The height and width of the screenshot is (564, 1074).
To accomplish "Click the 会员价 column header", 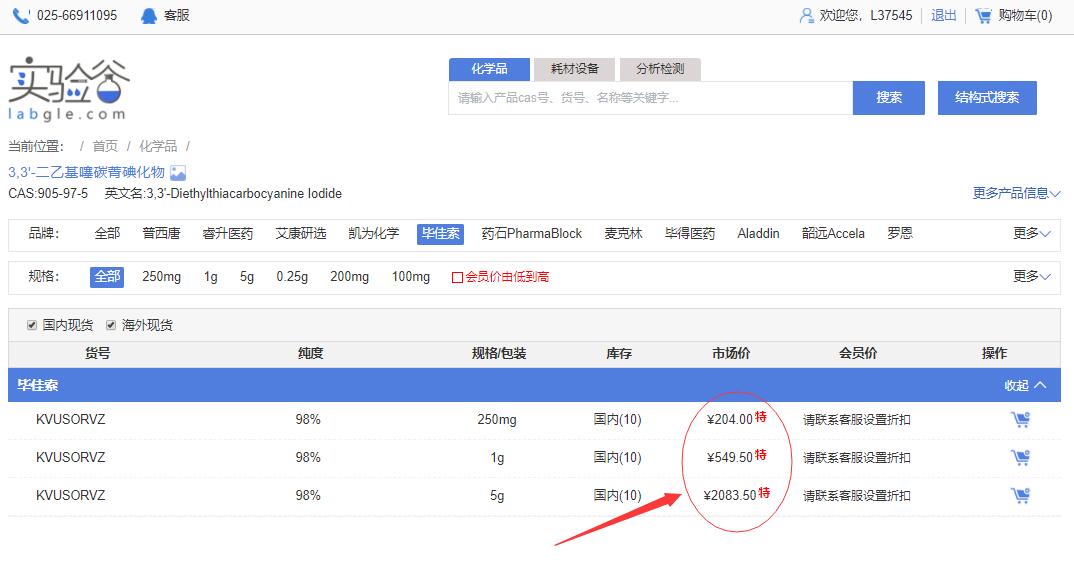I will click(x=858, y=354).
